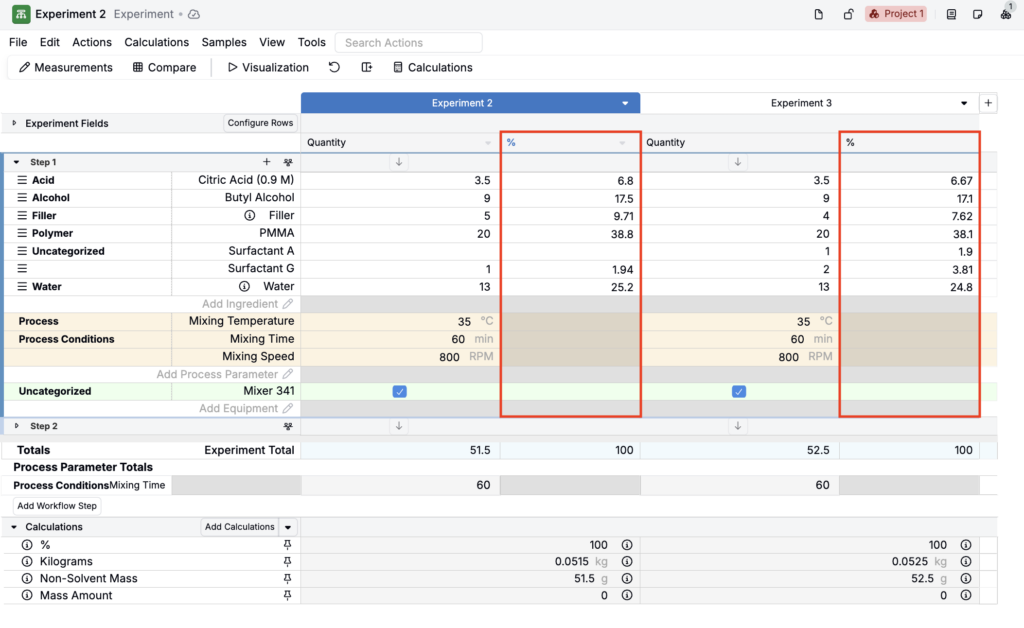Viewport: 1024px width, 628px height.
Task: Click the Search Actions input field
Action: click(x=409, y=42)
